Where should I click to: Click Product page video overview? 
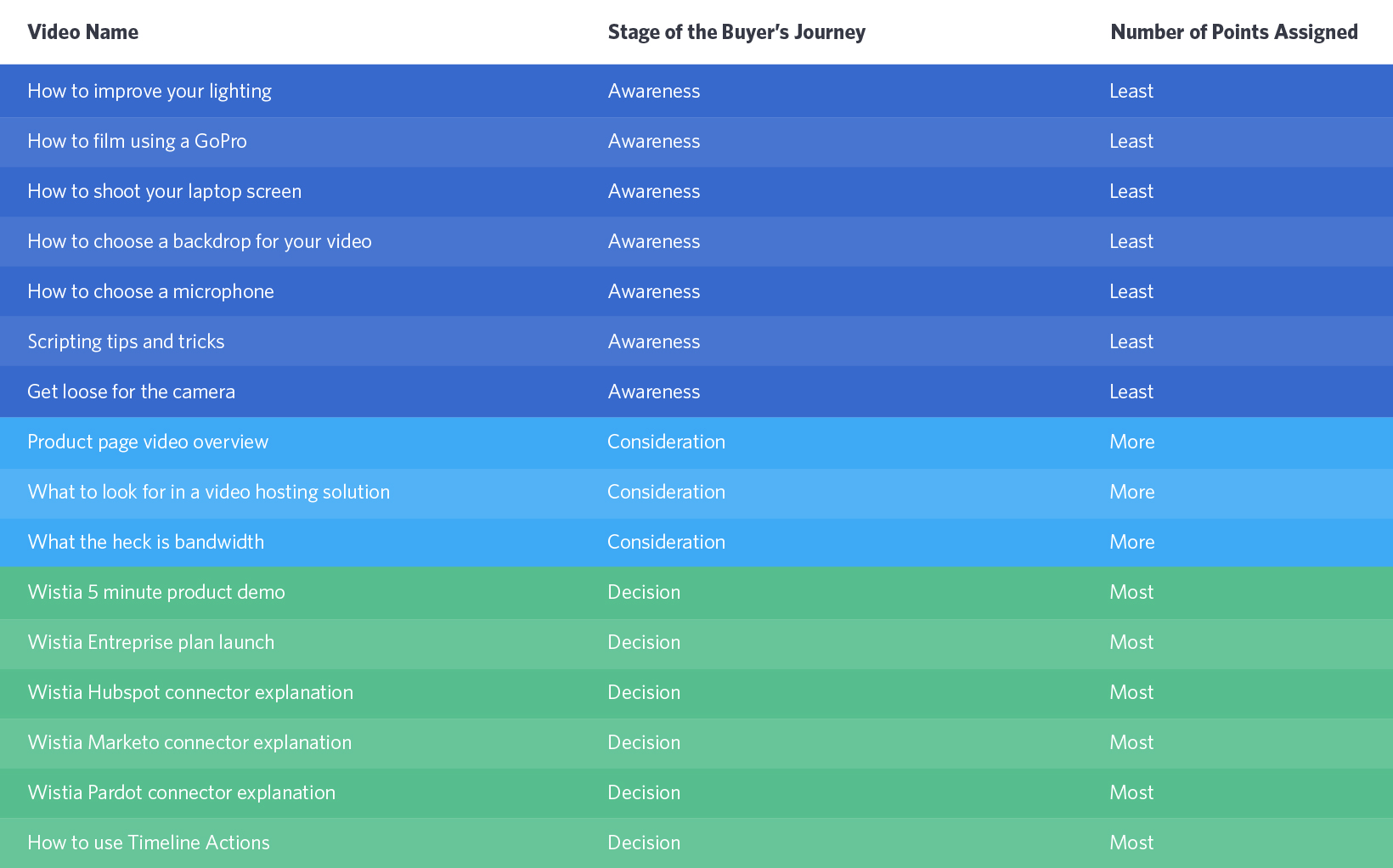(x=148, y=442)
